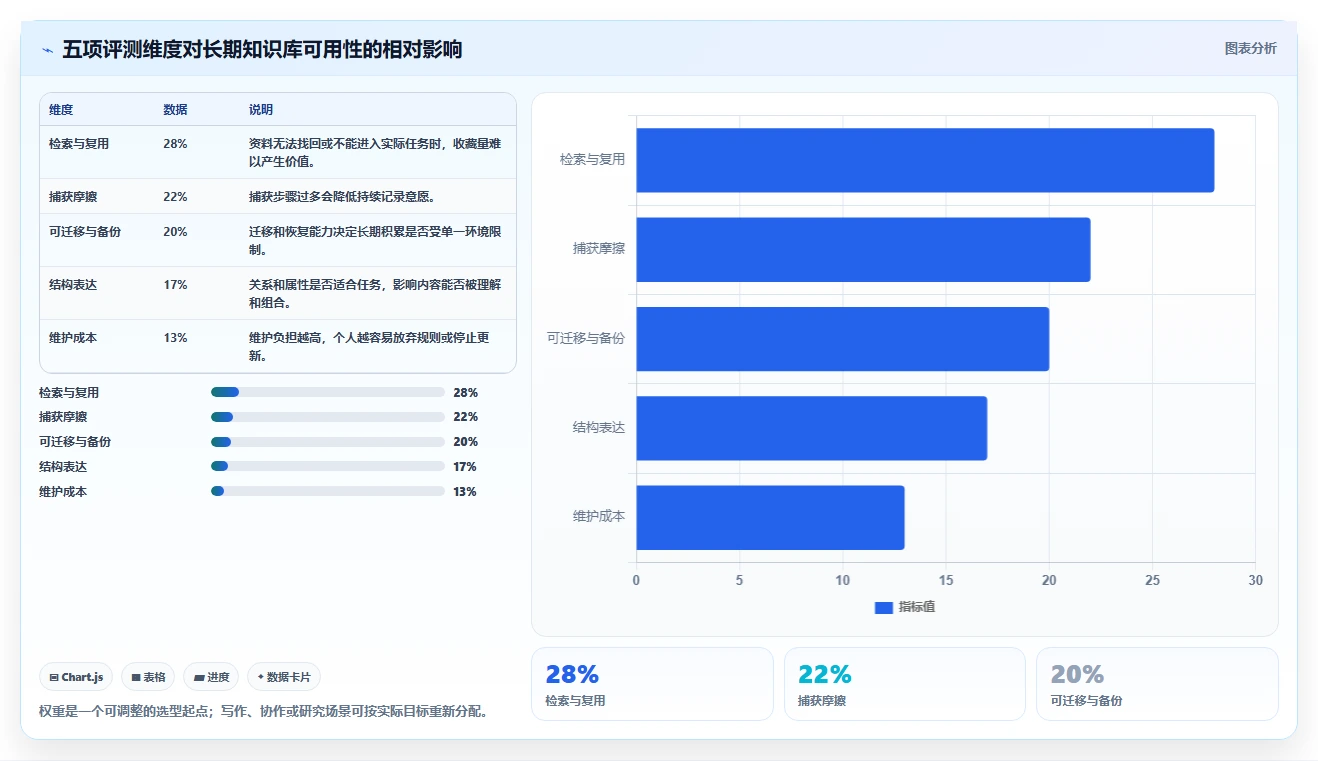1318x761 pixels.
Task: Click the chart bar for 检索与复用
Action: (x=925, y=160)
